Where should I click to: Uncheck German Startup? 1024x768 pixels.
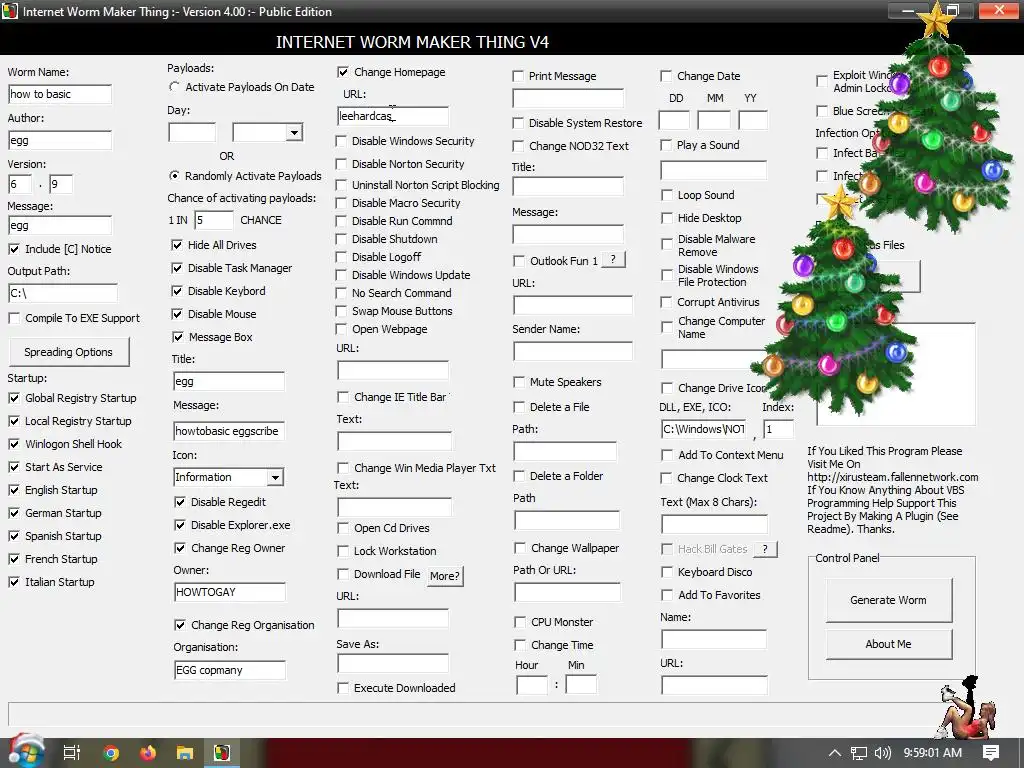point(14,513)
